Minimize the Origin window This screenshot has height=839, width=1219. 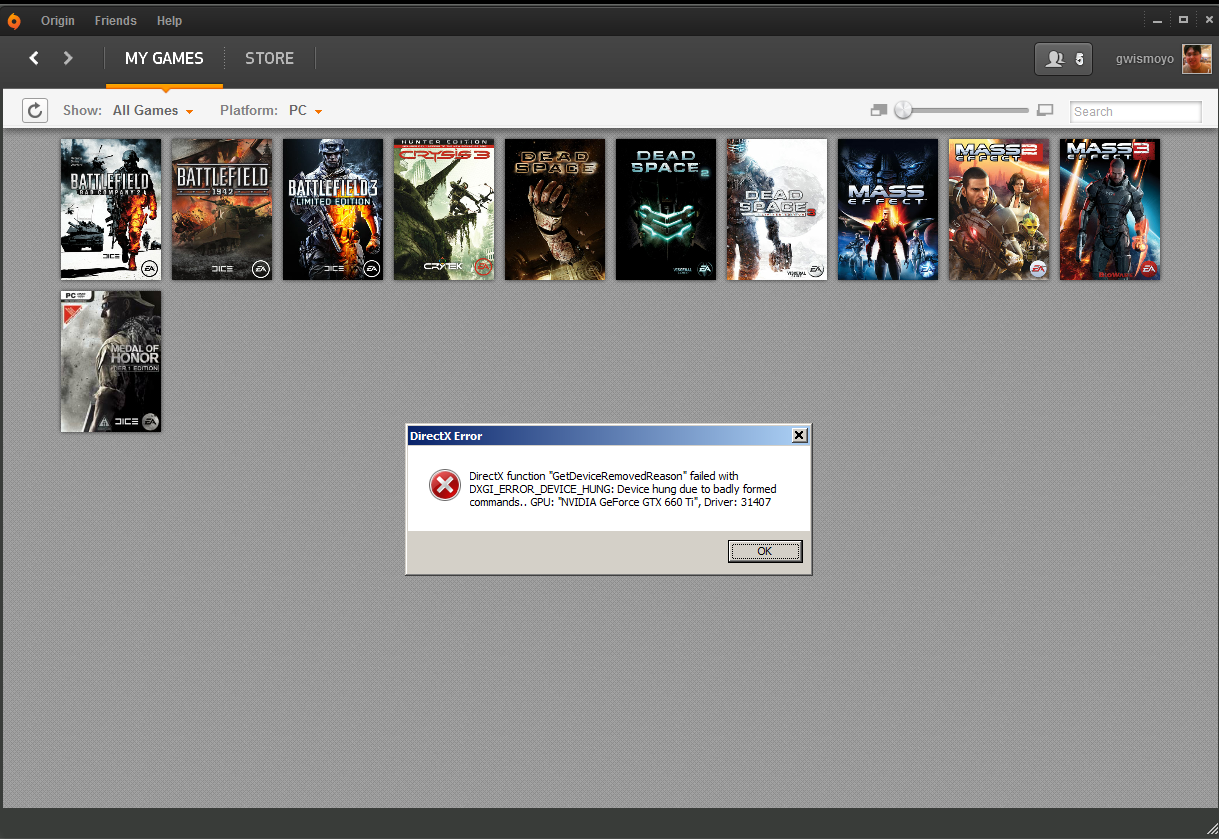[1157, 20]
